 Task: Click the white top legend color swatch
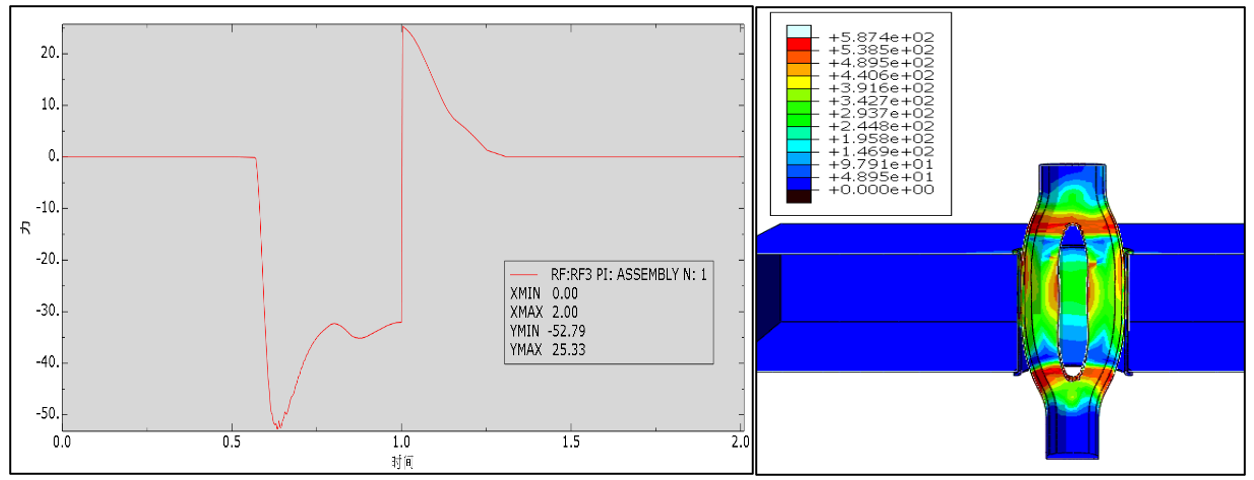(x=798, y=31)
